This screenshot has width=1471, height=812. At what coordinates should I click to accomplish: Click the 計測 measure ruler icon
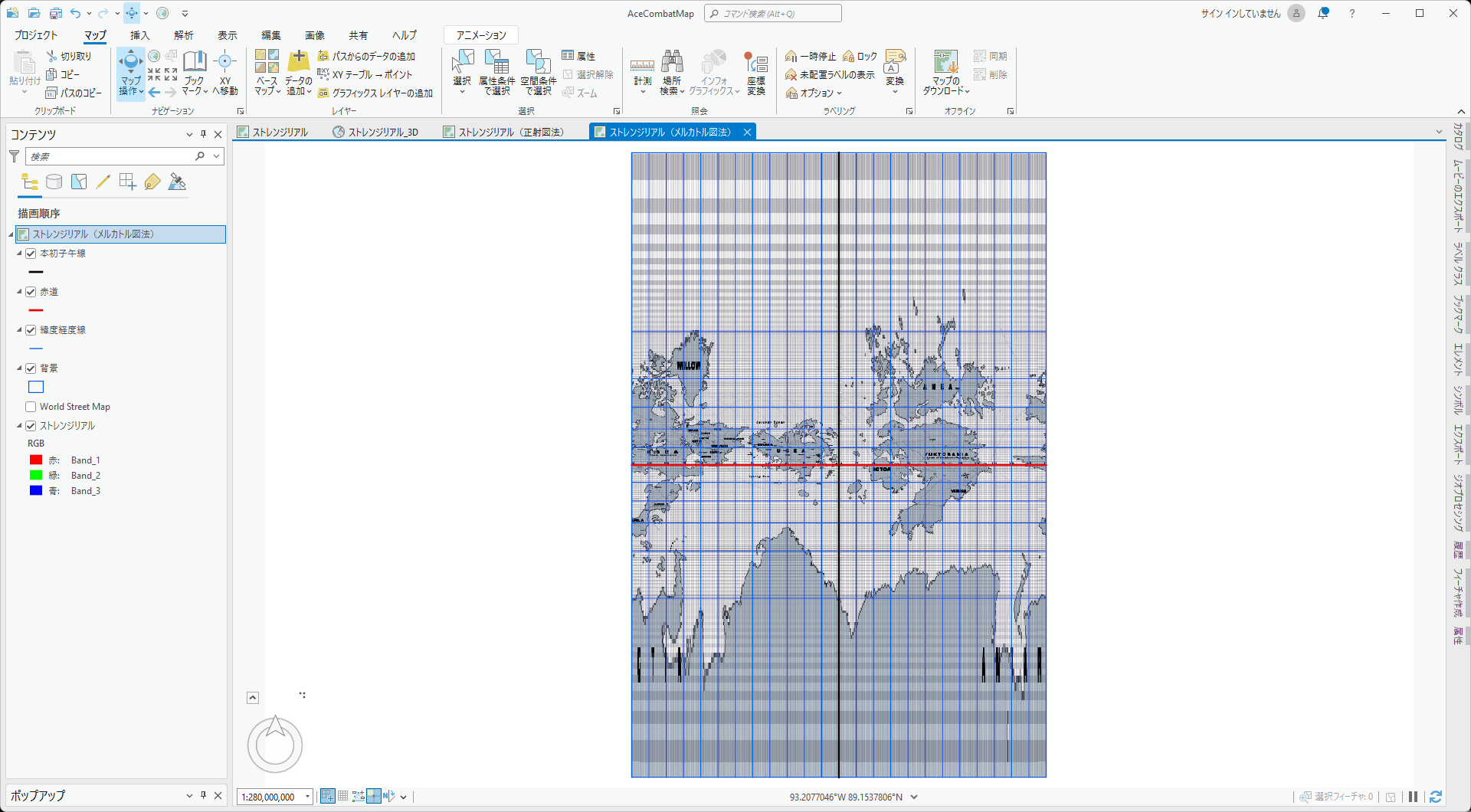[x=642, y=64]
